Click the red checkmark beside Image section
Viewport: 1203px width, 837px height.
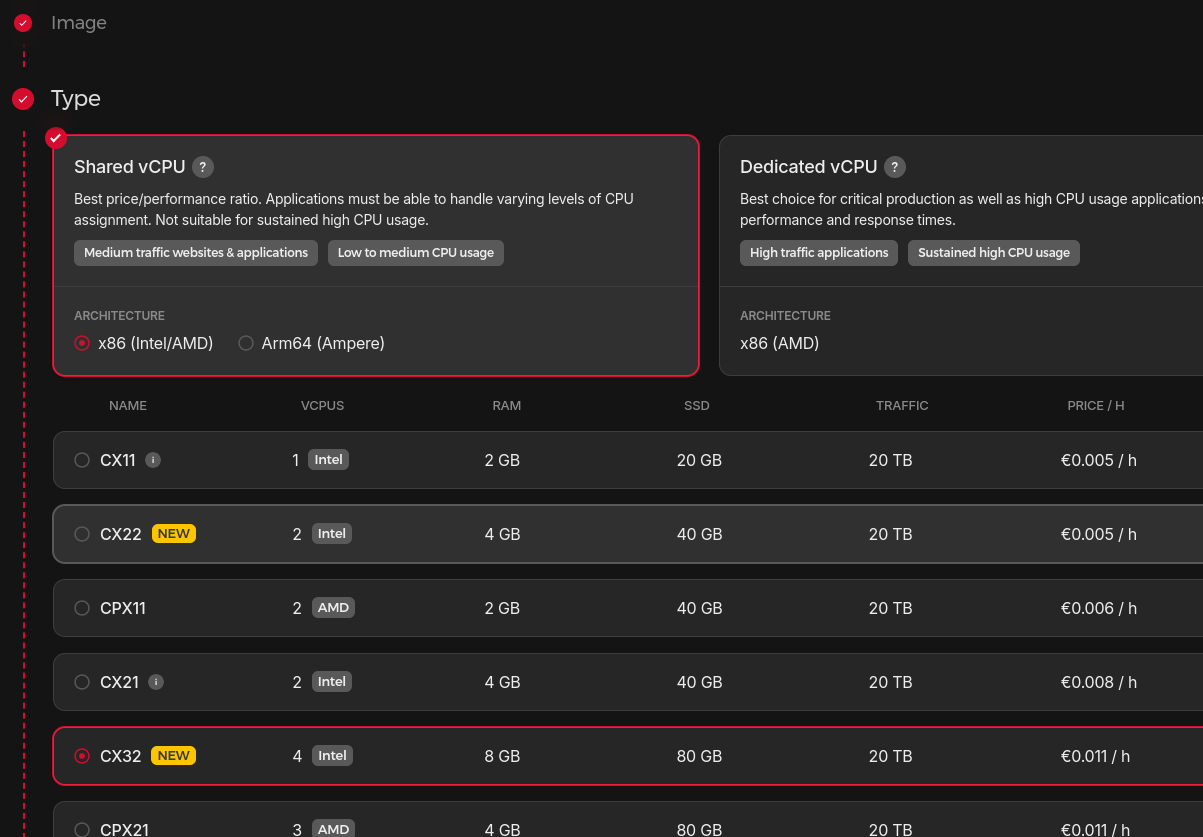pos(22,22)
